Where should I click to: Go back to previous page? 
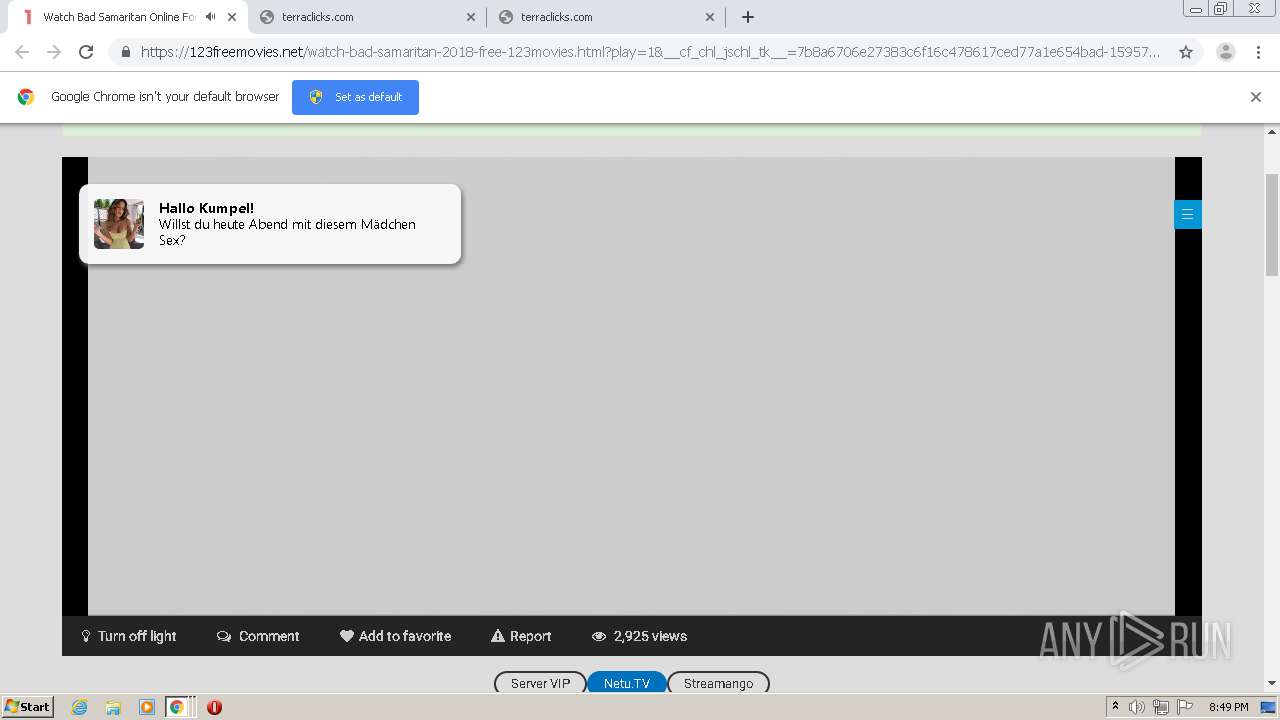[x=22, y=52]
